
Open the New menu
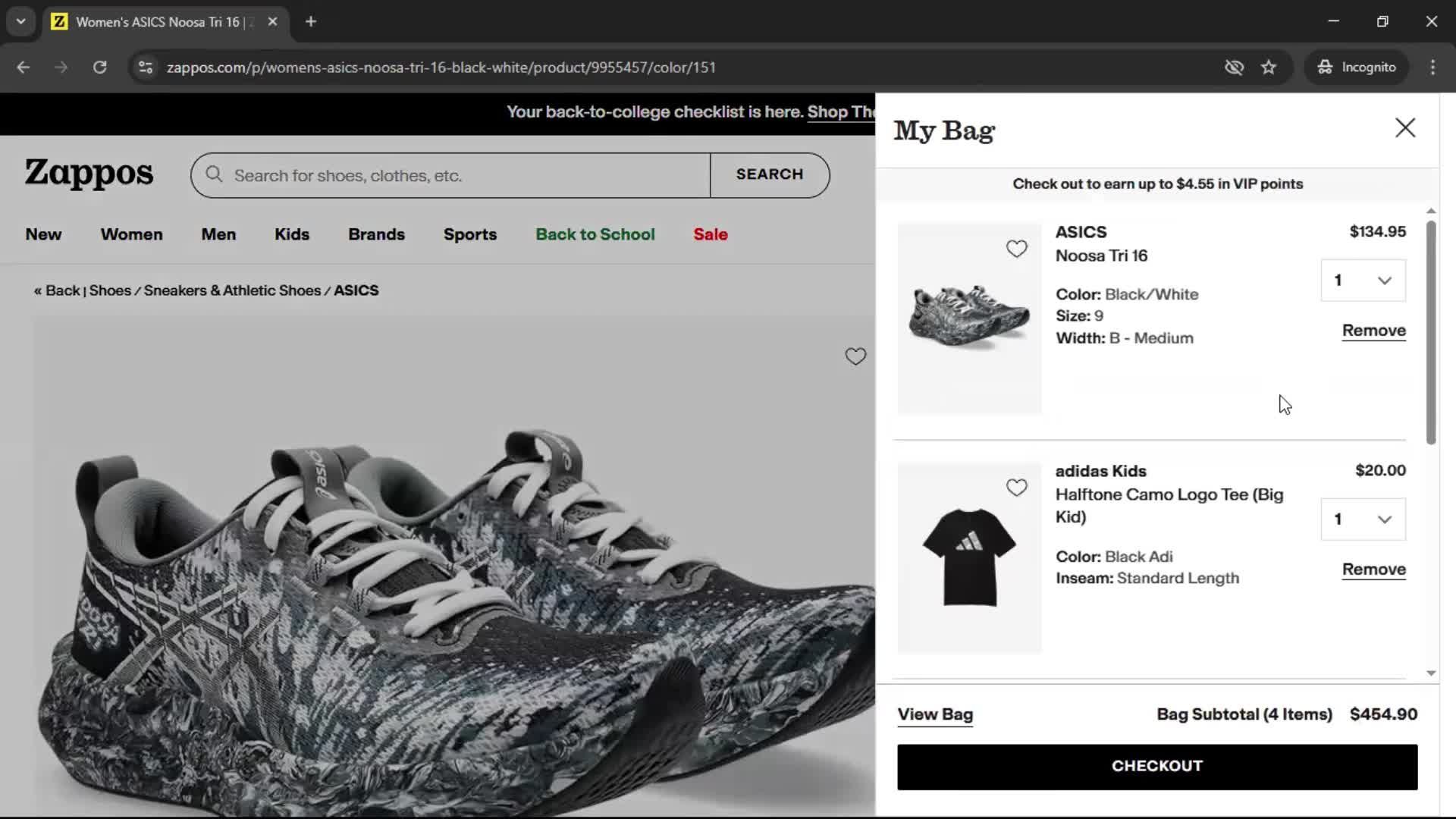pyautogui.click(x=43, y=234)
